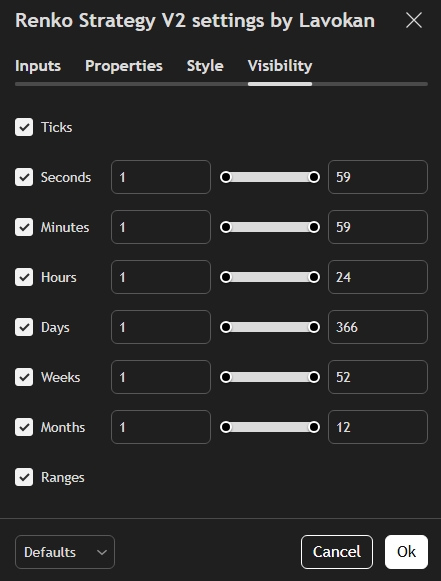Close the Renko Strategy settings dialog

coord(414,20)
